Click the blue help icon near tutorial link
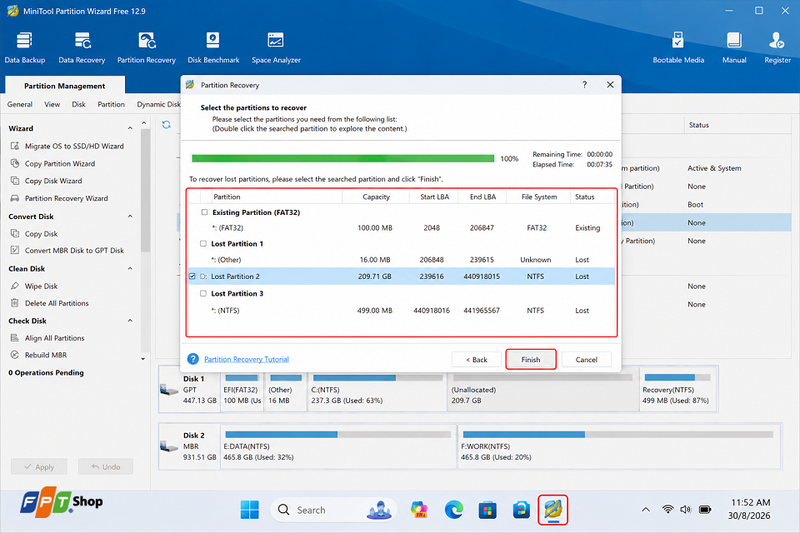The width and height of the screenshot is (800, 533). tap(193, 359)
